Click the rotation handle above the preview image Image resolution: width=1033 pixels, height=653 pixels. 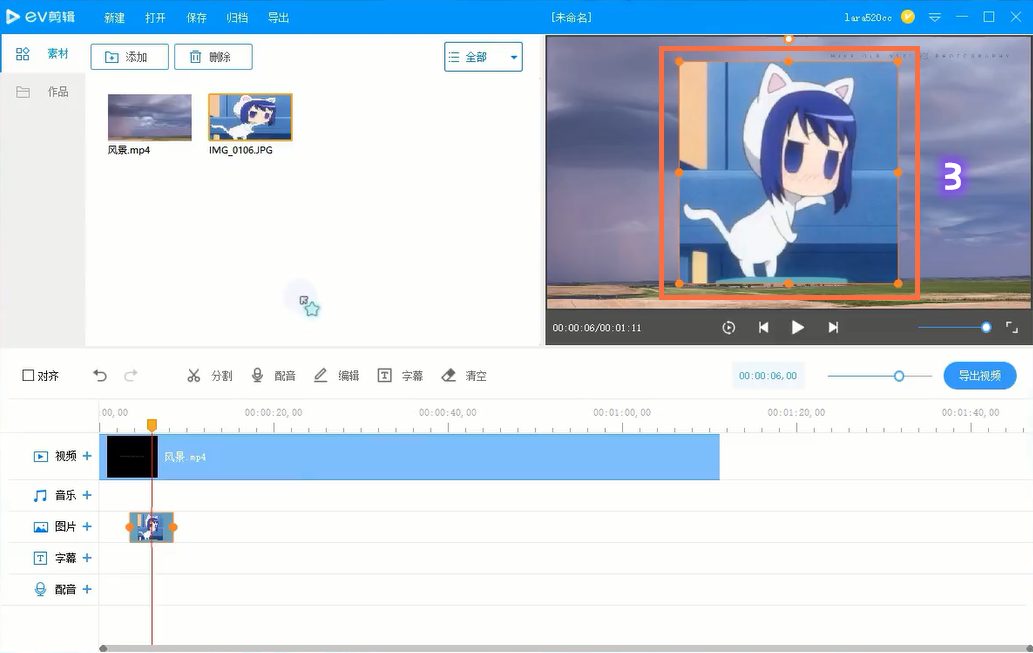point(789,40)
